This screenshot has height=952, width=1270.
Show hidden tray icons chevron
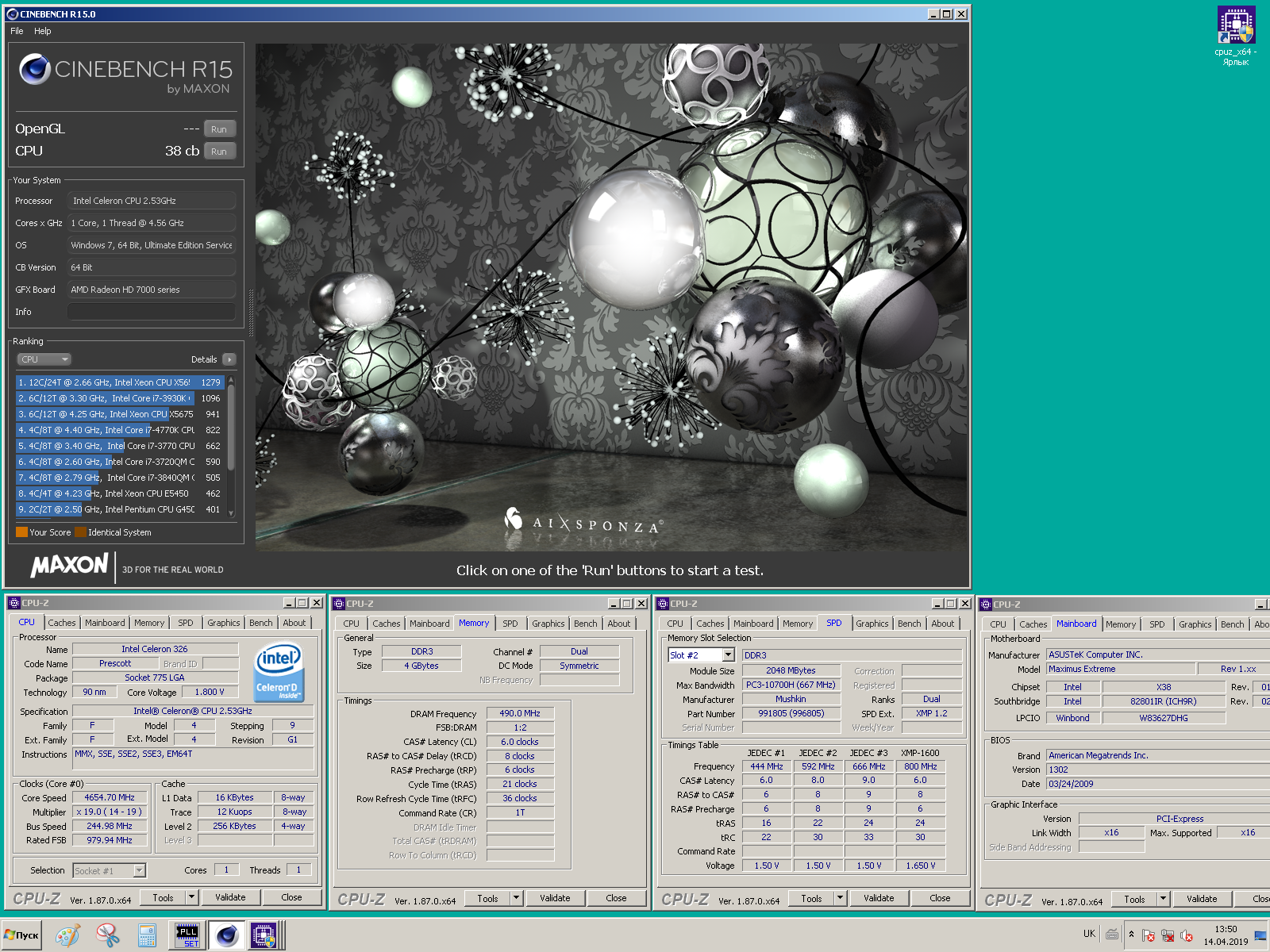tap(1131, 935)
